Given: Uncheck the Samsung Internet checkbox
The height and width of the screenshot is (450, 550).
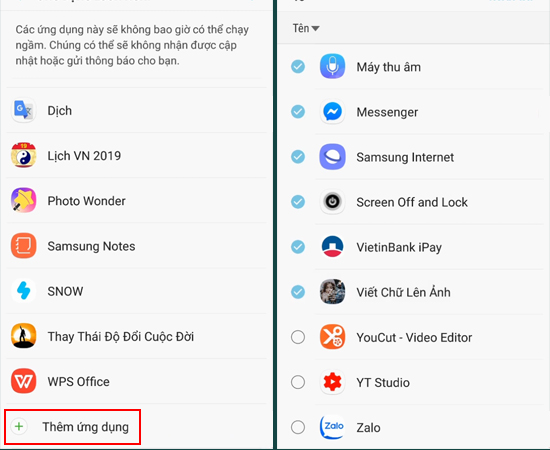Looking at the screenshot, I should point(298,157).
